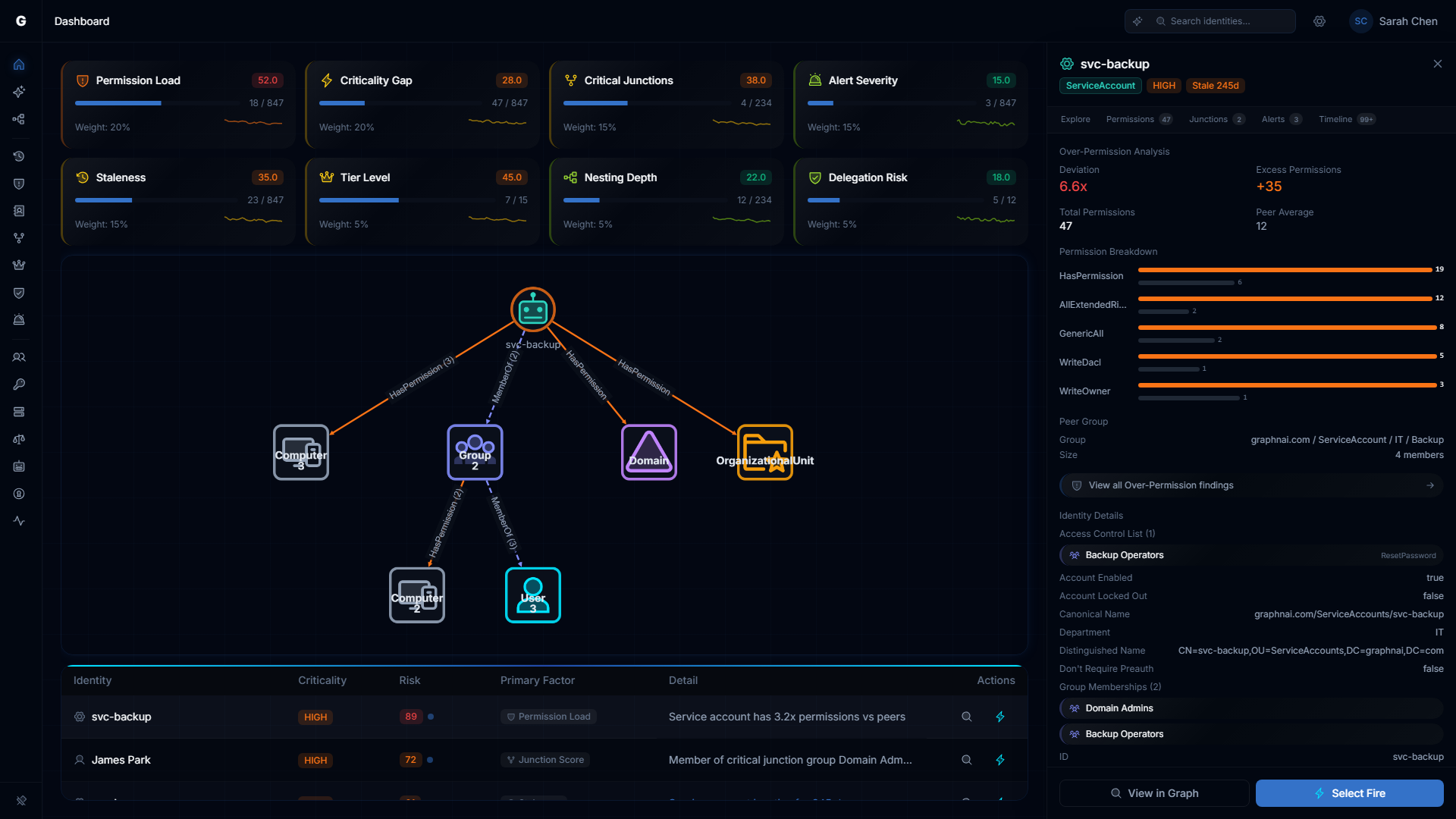The width and height of the screenshot is (1456, 819).
Task: Click the Select Fire button
Action: pyautogui.click(x=1349, y=793)
